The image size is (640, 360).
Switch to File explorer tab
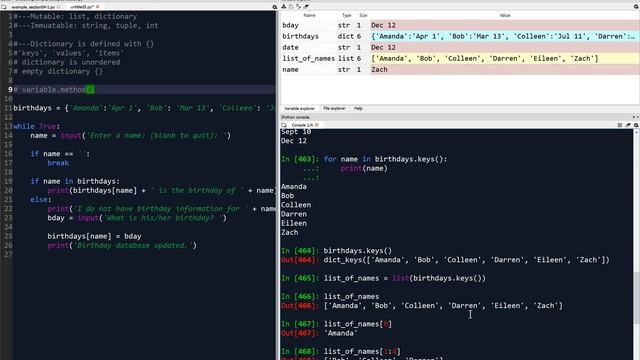[334, 109]
